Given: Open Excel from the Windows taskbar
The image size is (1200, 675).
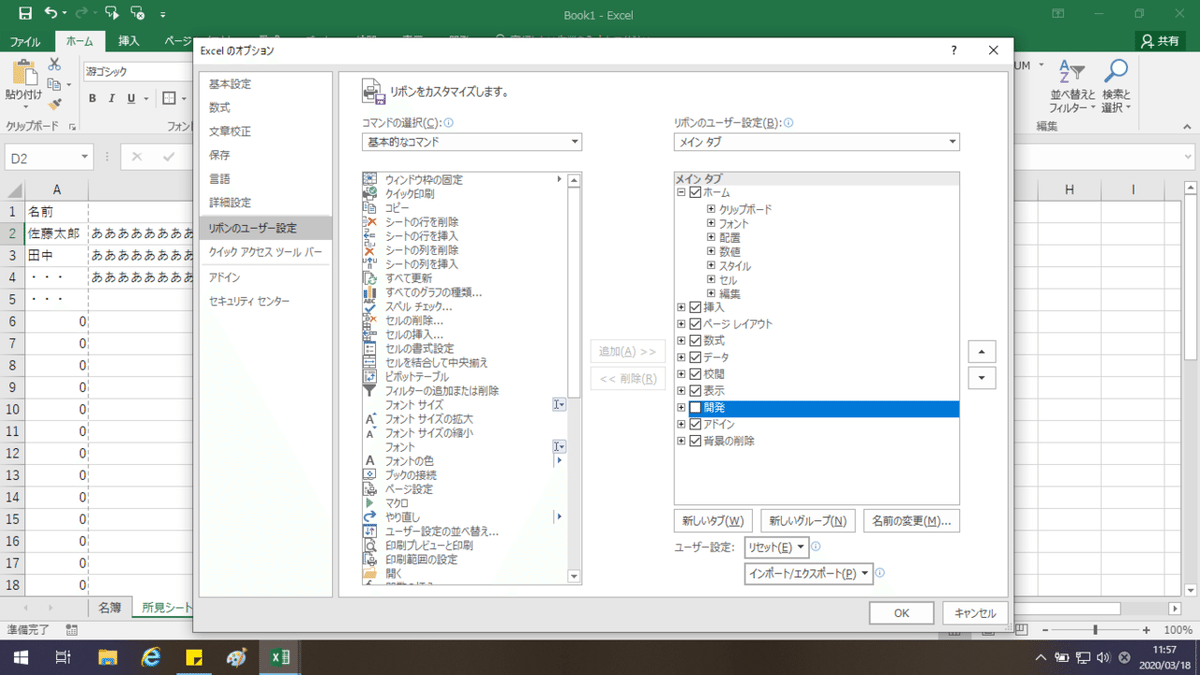Looking at the screenshot, I should tap(283, 657).
